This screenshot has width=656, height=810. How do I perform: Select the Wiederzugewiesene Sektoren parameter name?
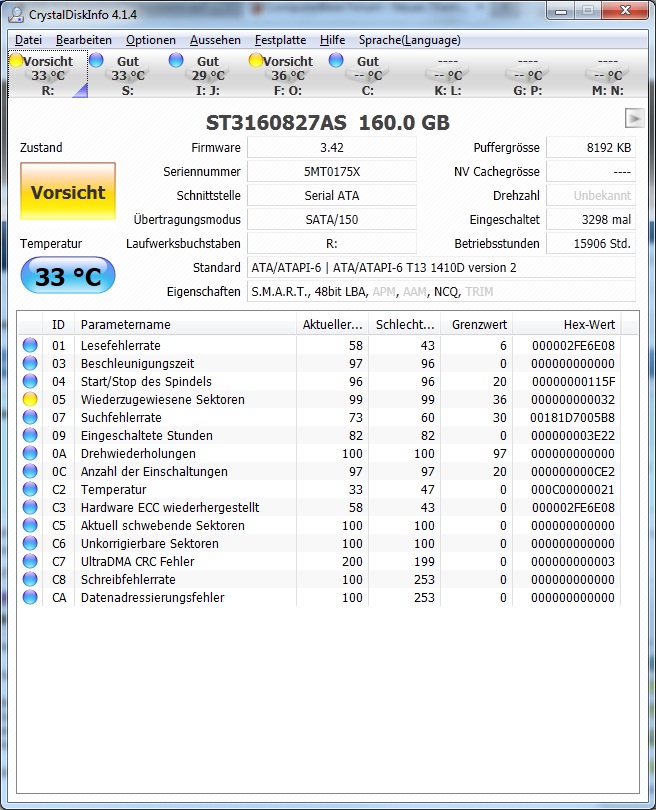tap(163, 399)
